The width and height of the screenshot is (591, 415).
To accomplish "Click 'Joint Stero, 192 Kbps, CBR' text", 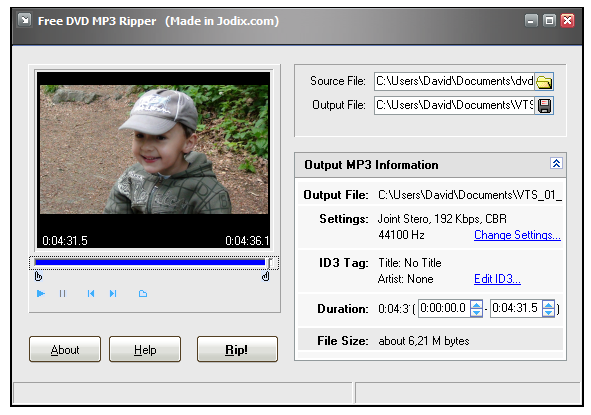I will tap(442, 219).
